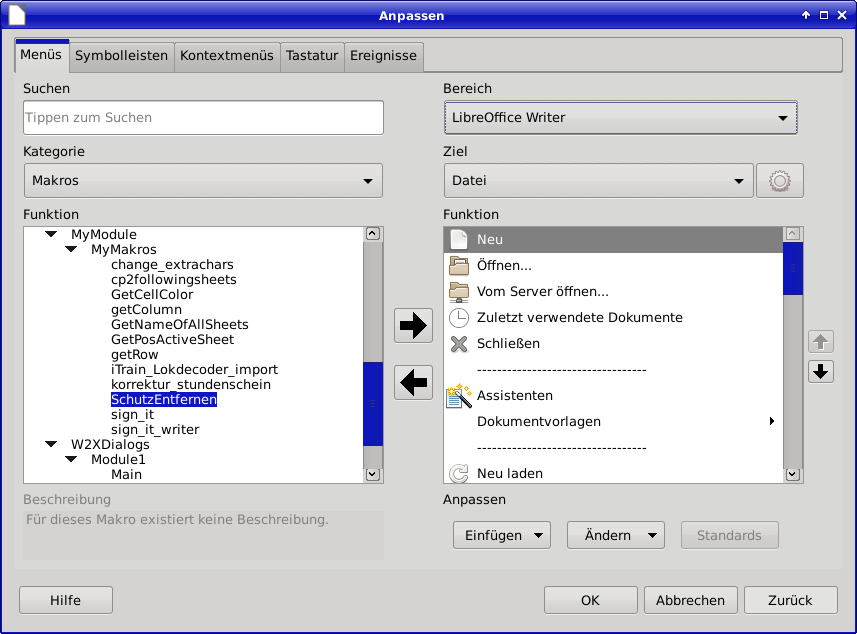
Task: Open the Einfügen dropdown button
Action: point(502,535)
